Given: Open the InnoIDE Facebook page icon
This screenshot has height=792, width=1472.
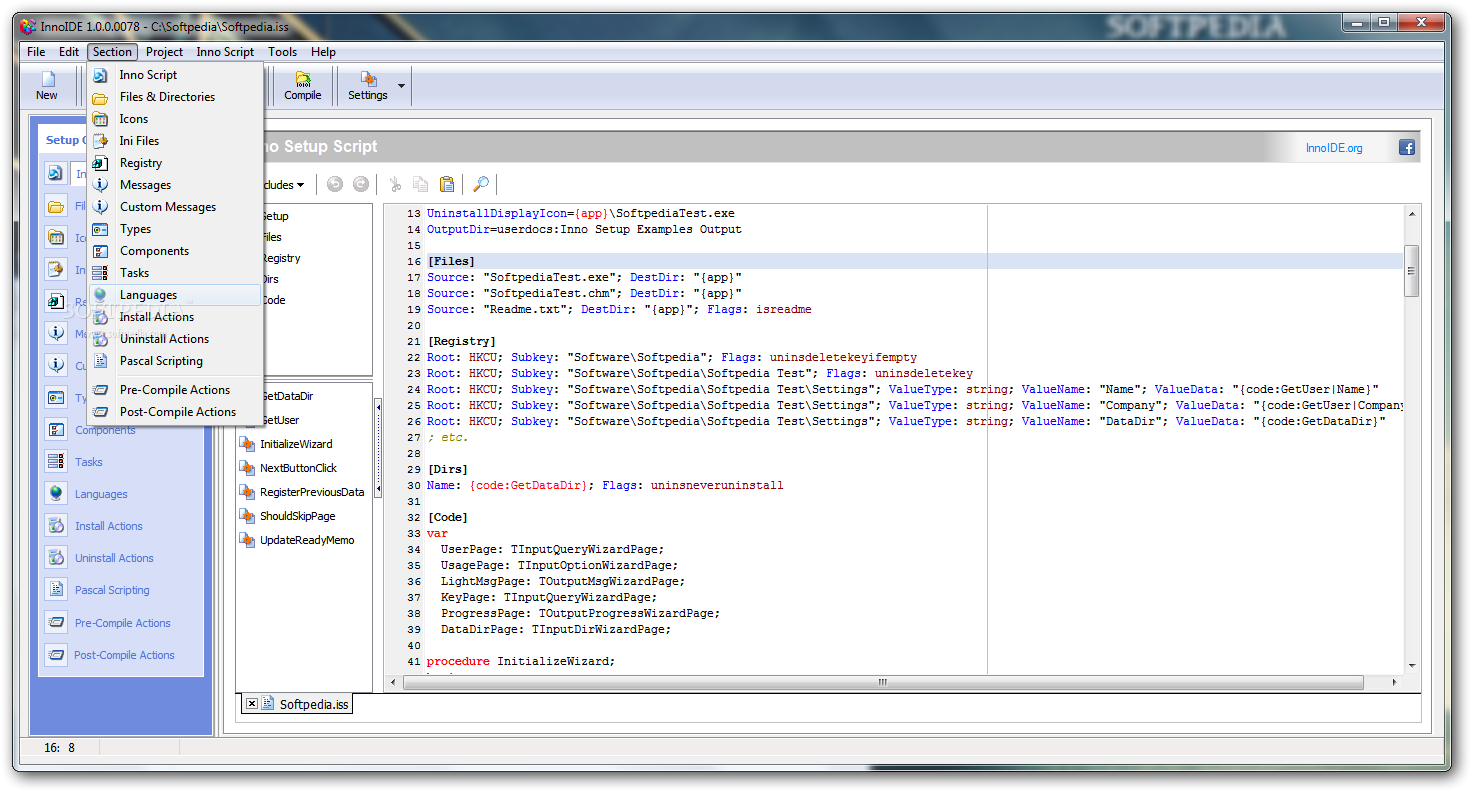Looking at the screenshot, I should 1406,148.
